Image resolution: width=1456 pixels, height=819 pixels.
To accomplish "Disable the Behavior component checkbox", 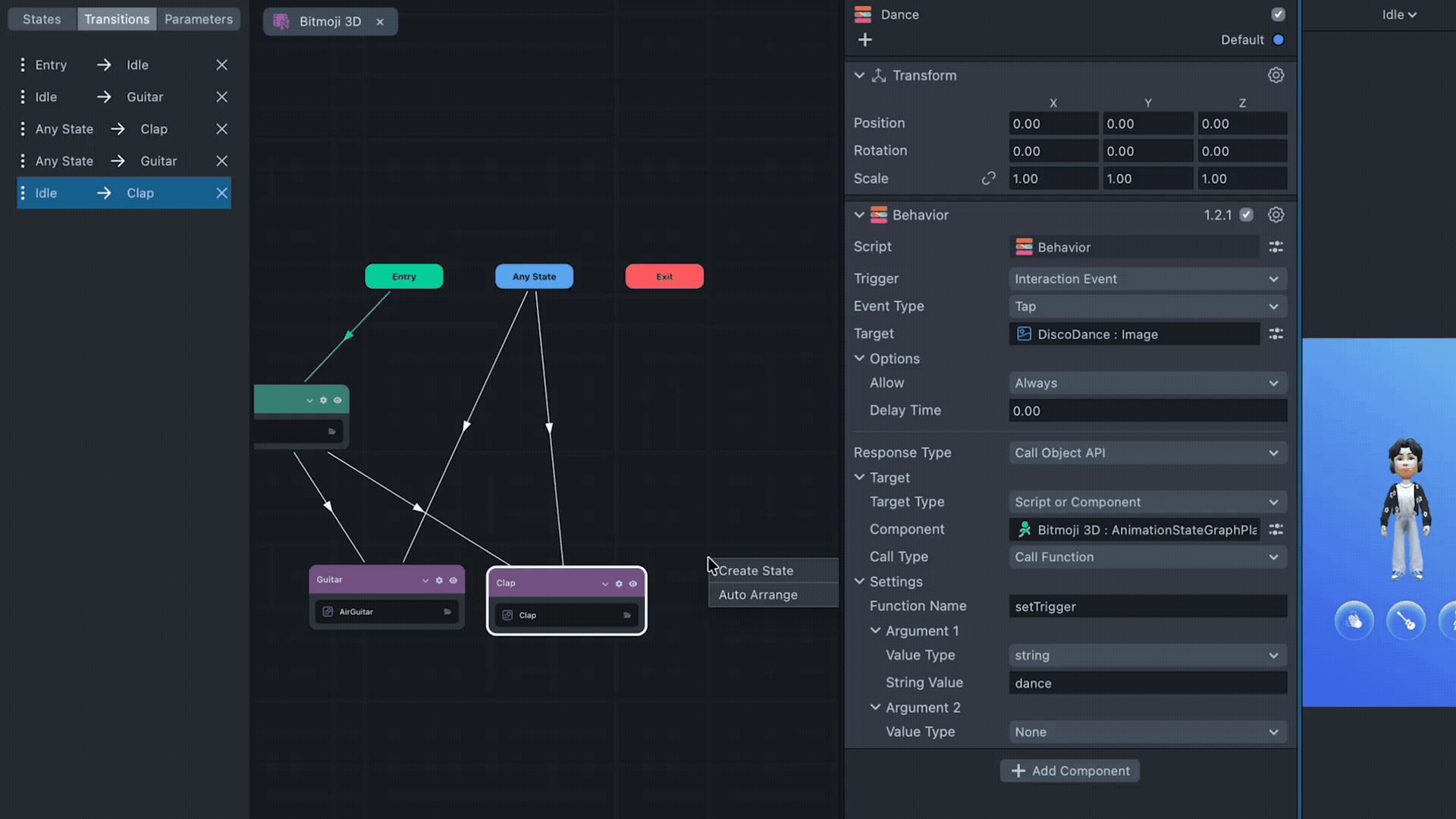I will [1246, 215].
